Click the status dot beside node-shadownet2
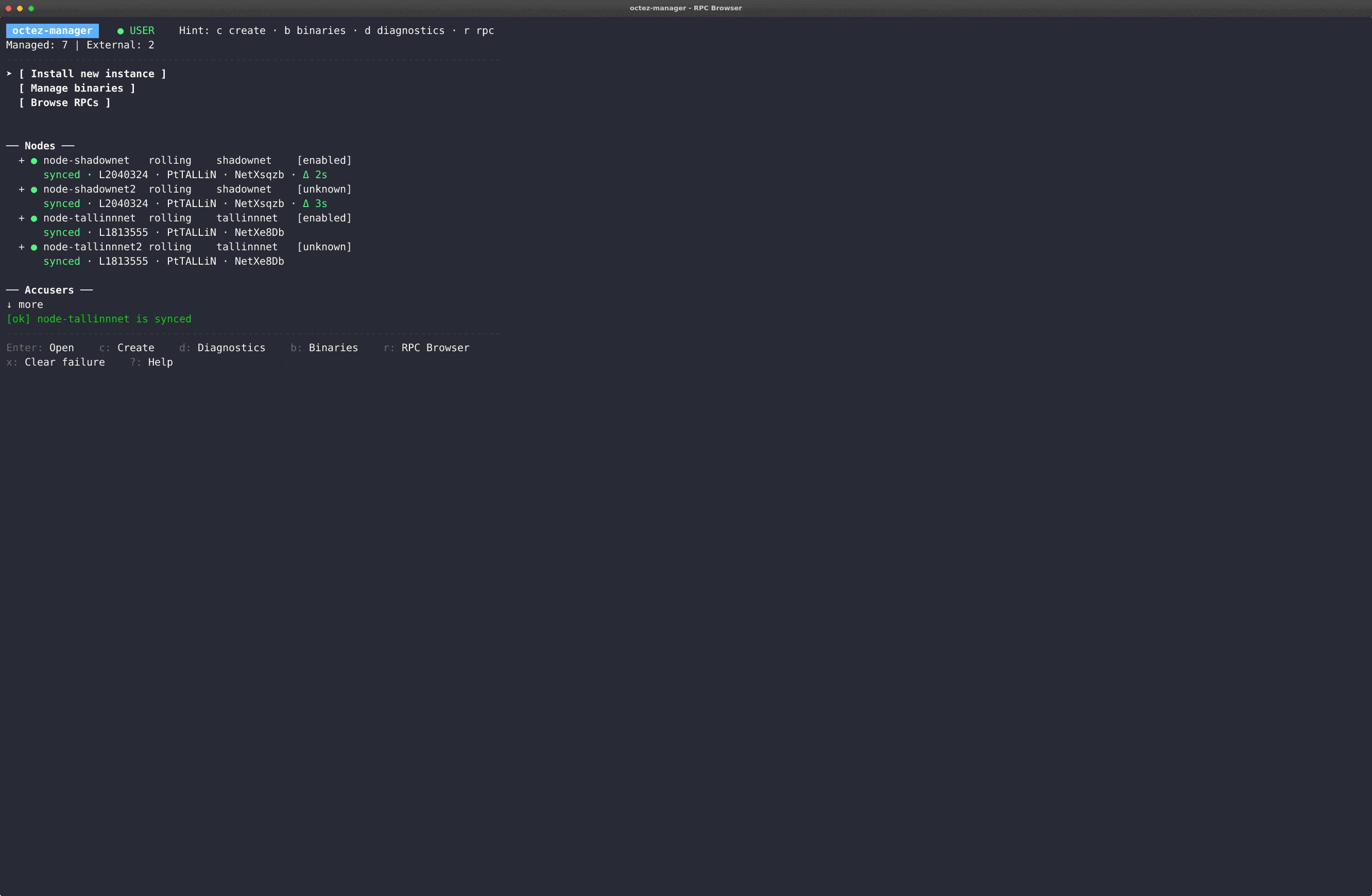The width and height of the screenshot is (1372, 896). (x=33, y=189)
